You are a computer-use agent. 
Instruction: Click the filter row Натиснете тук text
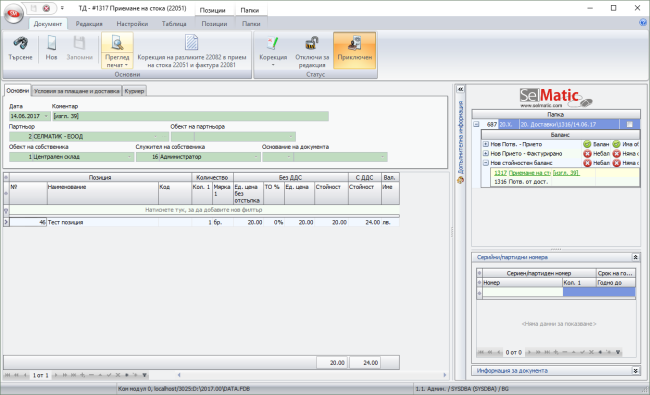[x=204, y=210]
